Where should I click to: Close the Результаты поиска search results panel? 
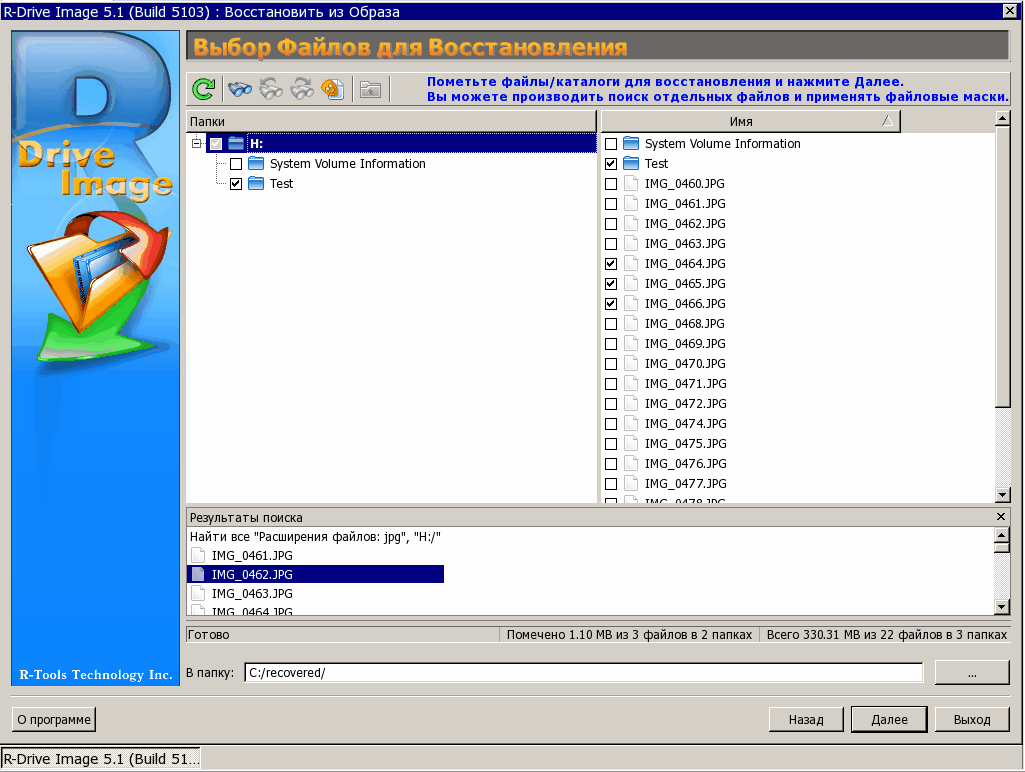(1001, 517)
